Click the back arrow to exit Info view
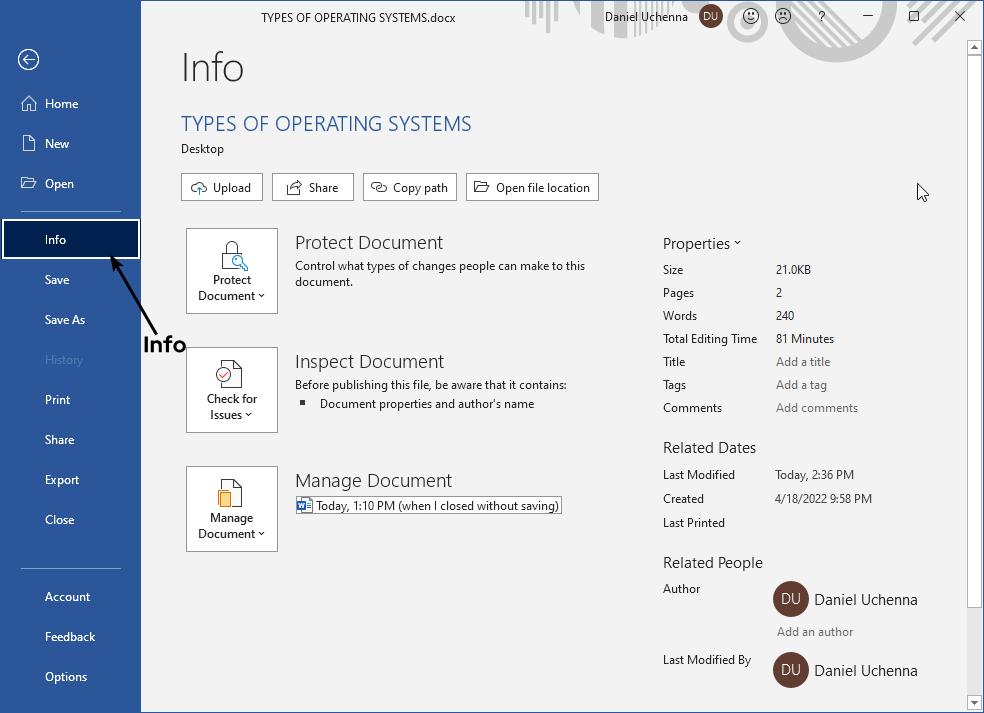 pyautogui.click(x=28, y=60)
